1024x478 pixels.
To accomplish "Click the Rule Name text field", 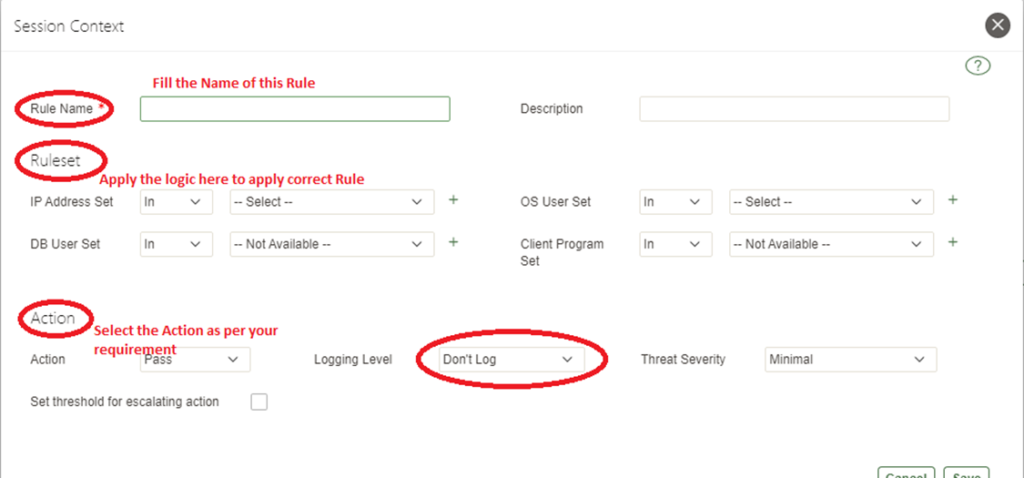I will click(295, 109).
